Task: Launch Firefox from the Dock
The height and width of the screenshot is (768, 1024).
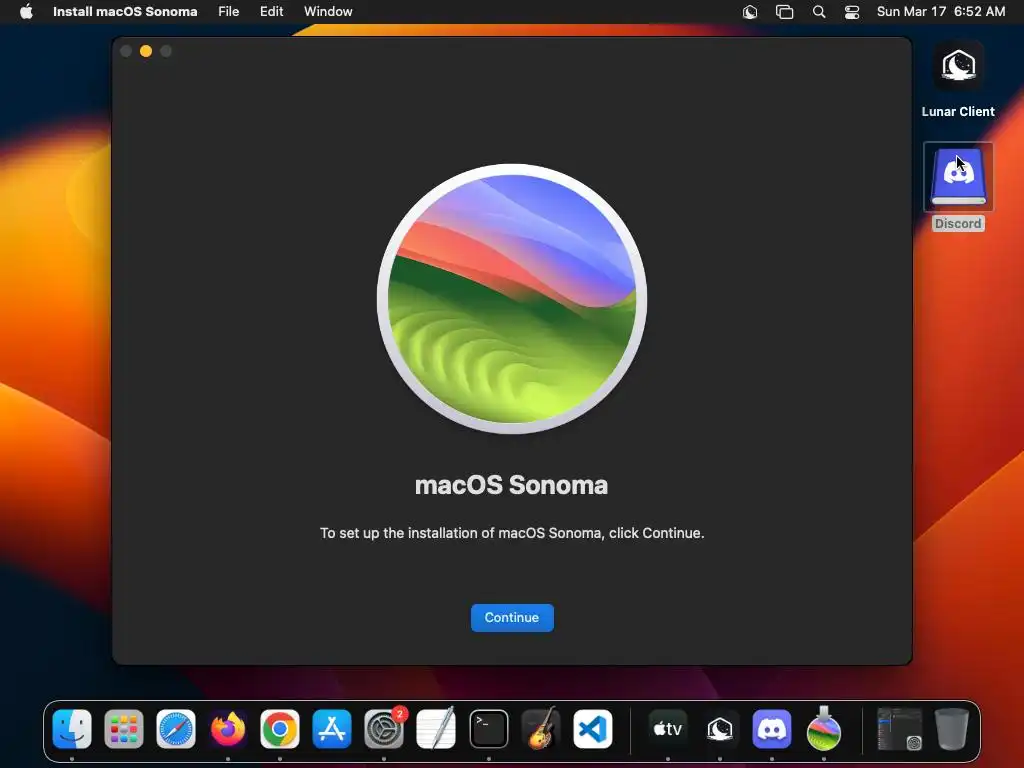Action: (x=228, y=729)
